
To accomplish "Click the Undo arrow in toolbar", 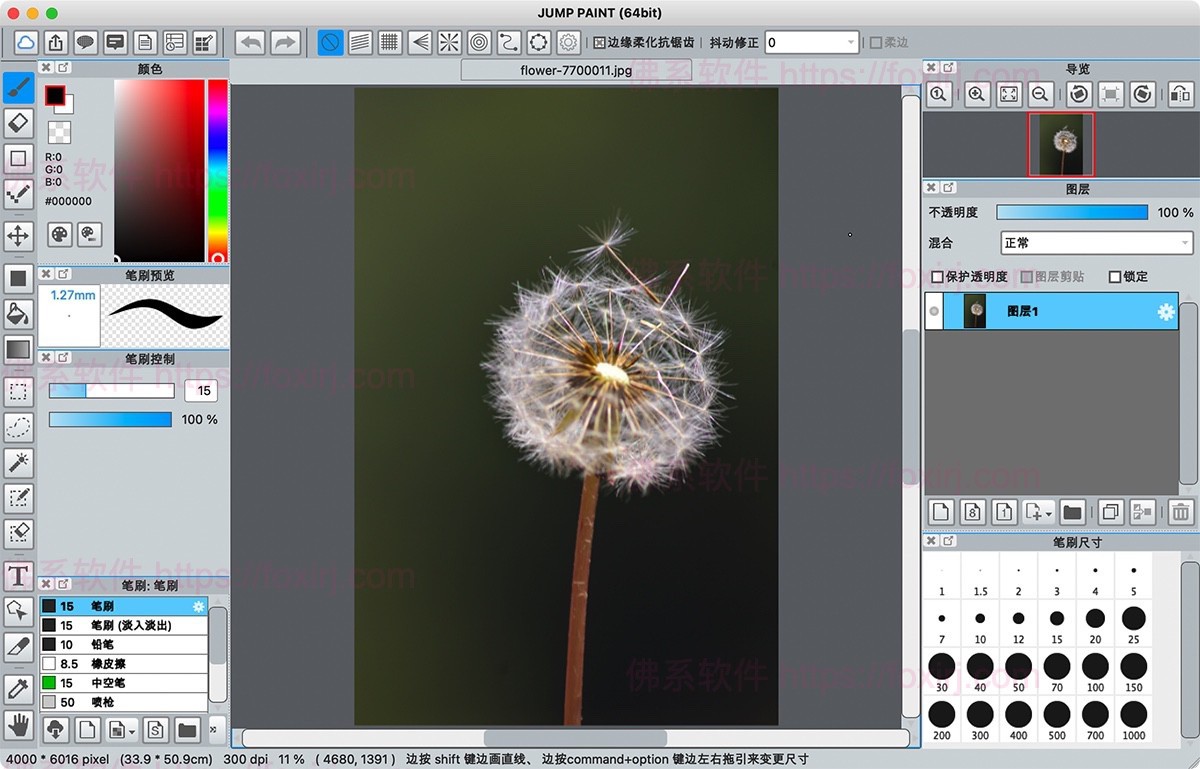I will [250, 42].
